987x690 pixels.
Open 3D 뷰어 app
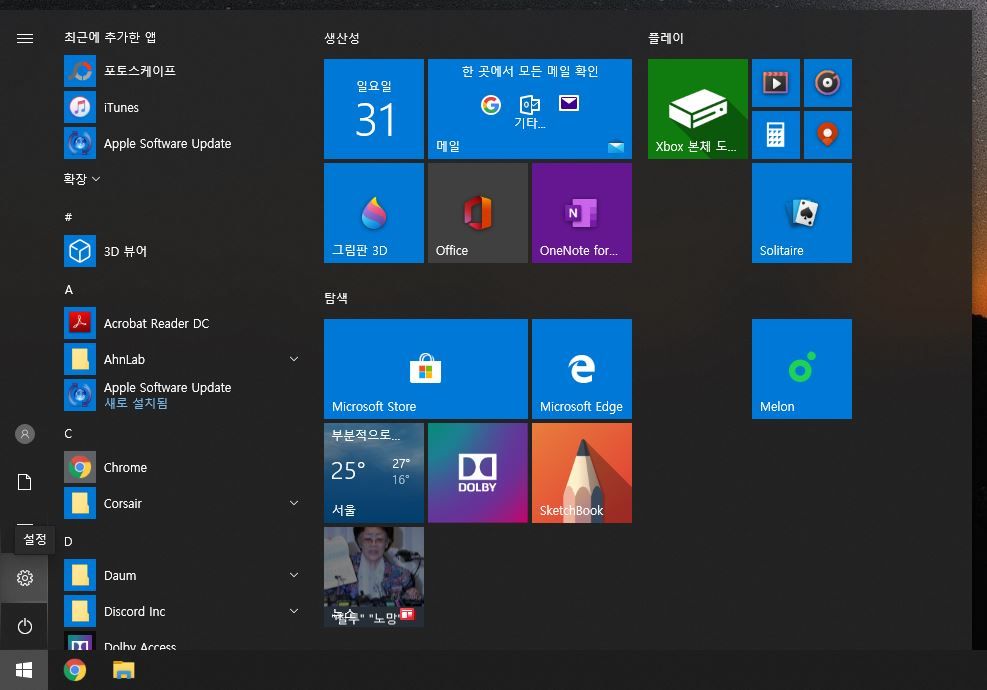(183, 251)
